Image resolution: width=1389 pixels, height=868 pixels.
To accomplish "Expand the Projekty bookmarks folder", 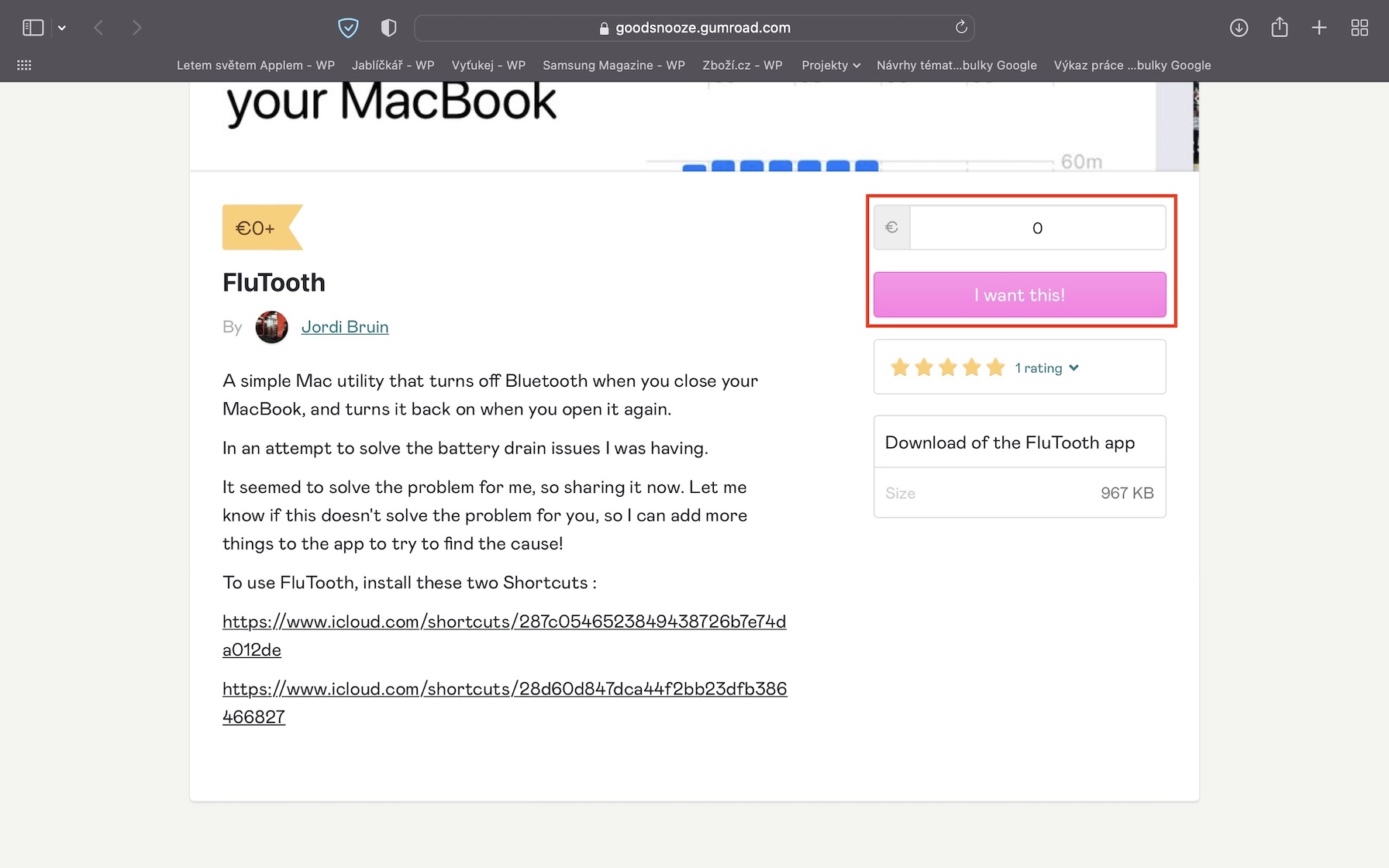I will click(x=831, y=65).
